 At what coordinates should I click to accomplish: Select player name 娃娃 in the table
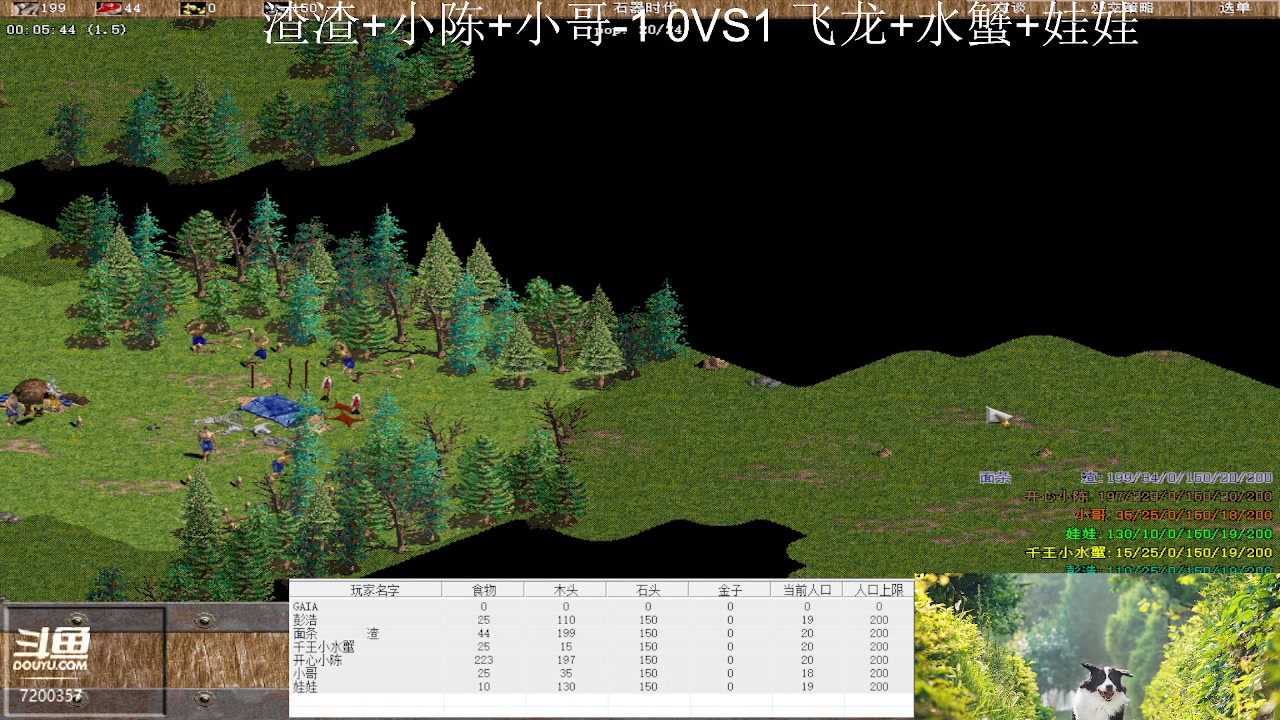coord(305,687)
